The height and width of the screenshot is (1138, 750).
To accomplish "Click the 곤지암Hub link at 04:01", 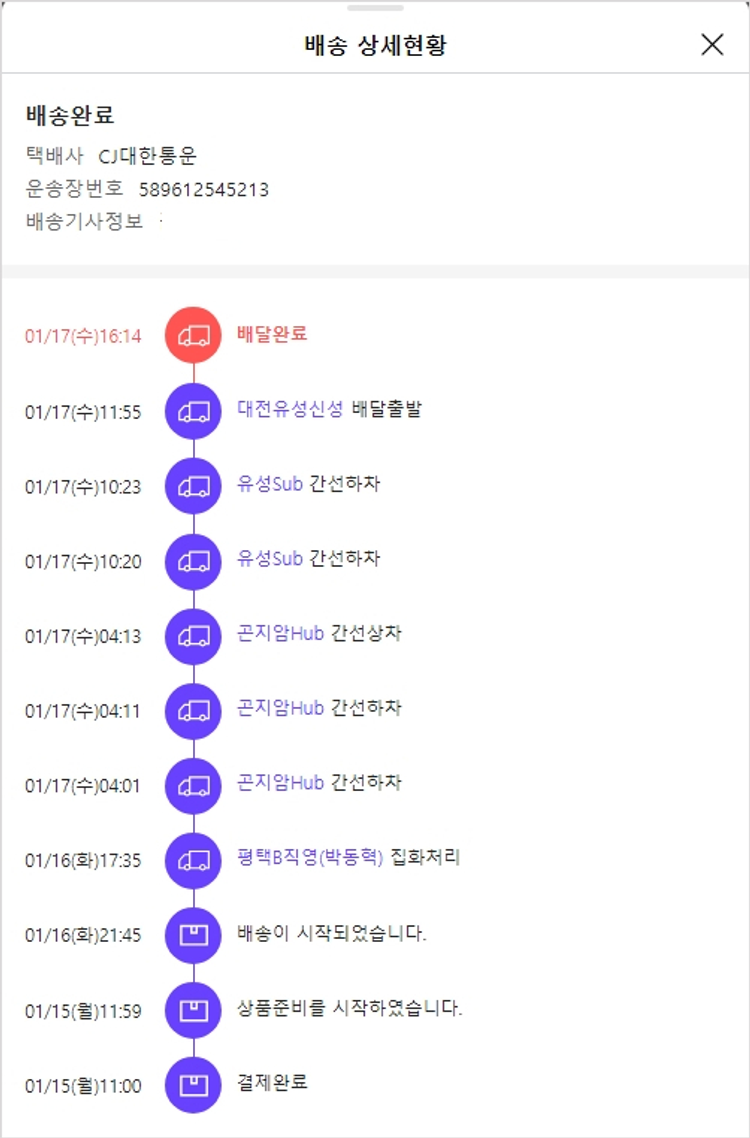I will pyautogui.click(x=280, y=782).
